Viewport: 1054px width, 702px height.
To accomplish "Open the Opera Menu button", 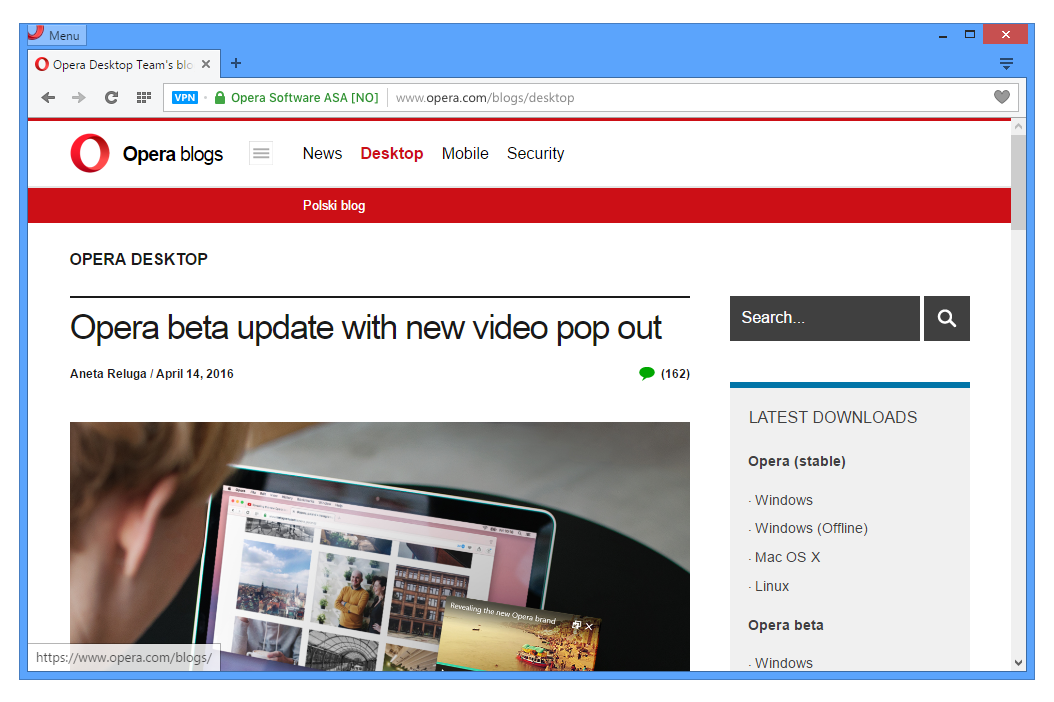I will coord(57,35).
